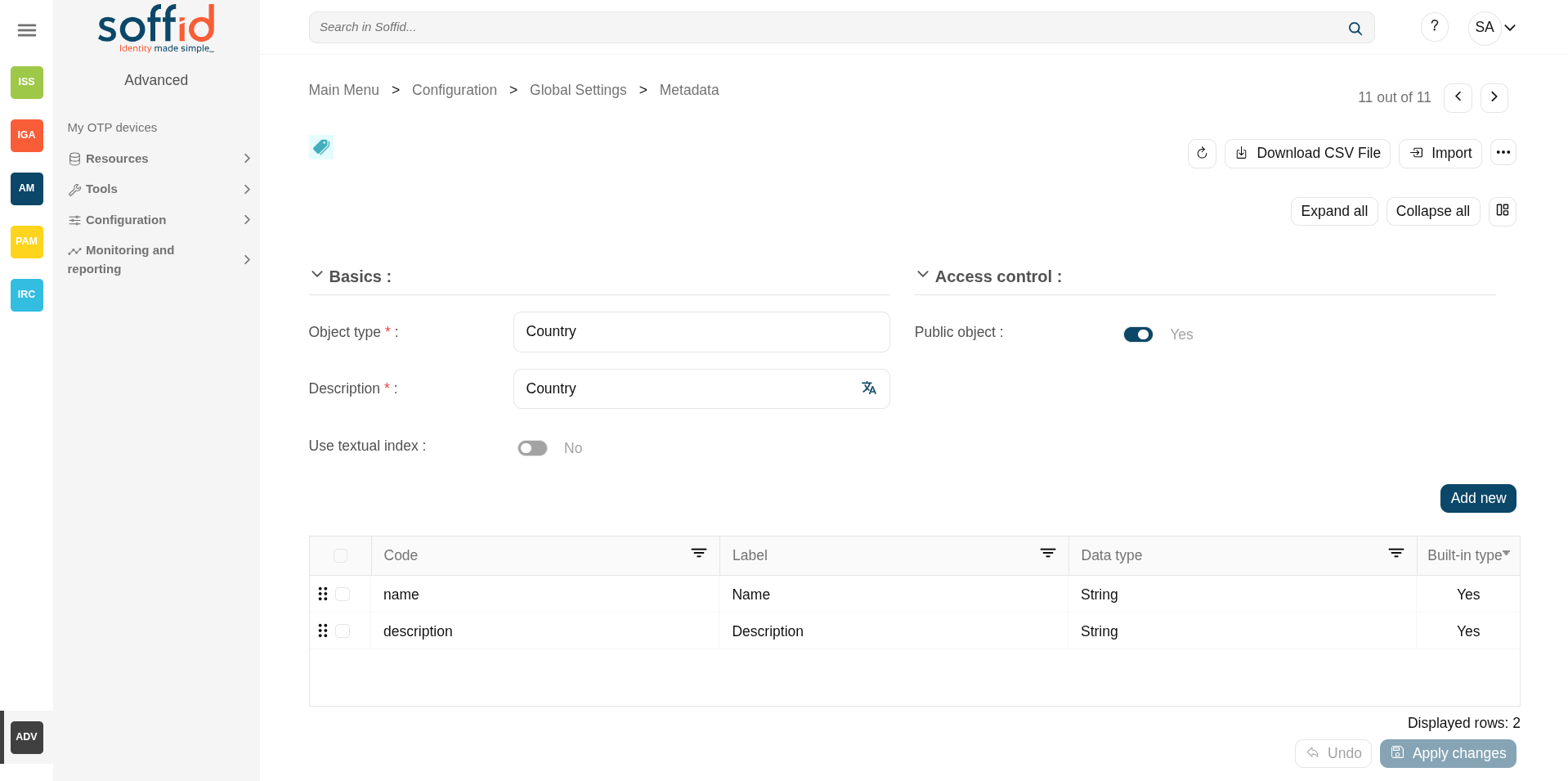The width and height of the screenshot is (1568, 781).
Task: Click the search magnifier icon
Action: coord(1355,29)
